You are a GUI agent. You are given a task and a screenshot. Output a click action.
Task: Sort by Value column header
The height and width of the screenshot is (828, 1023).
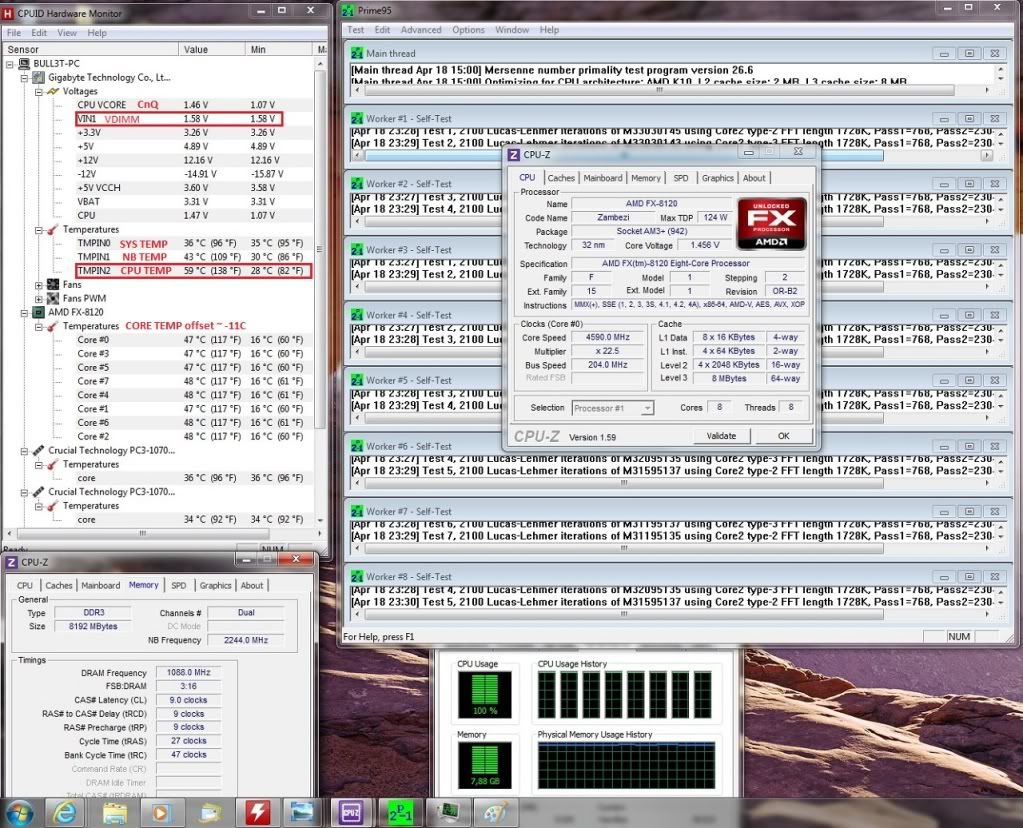(x=211, y=50)
